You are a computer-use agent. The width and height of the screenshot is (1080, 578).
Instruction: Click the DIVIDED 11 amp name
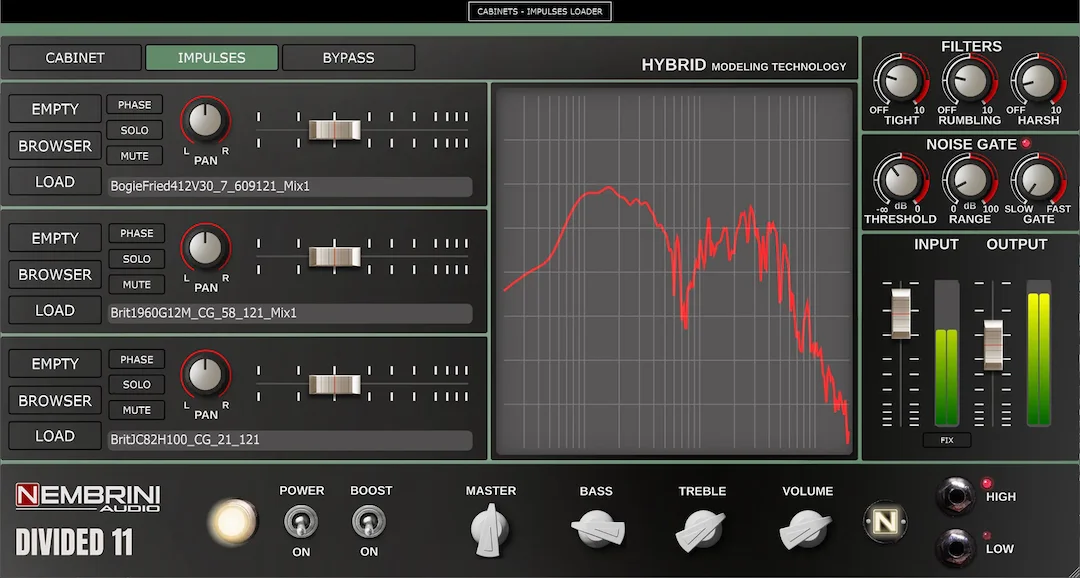coord(74,542)
